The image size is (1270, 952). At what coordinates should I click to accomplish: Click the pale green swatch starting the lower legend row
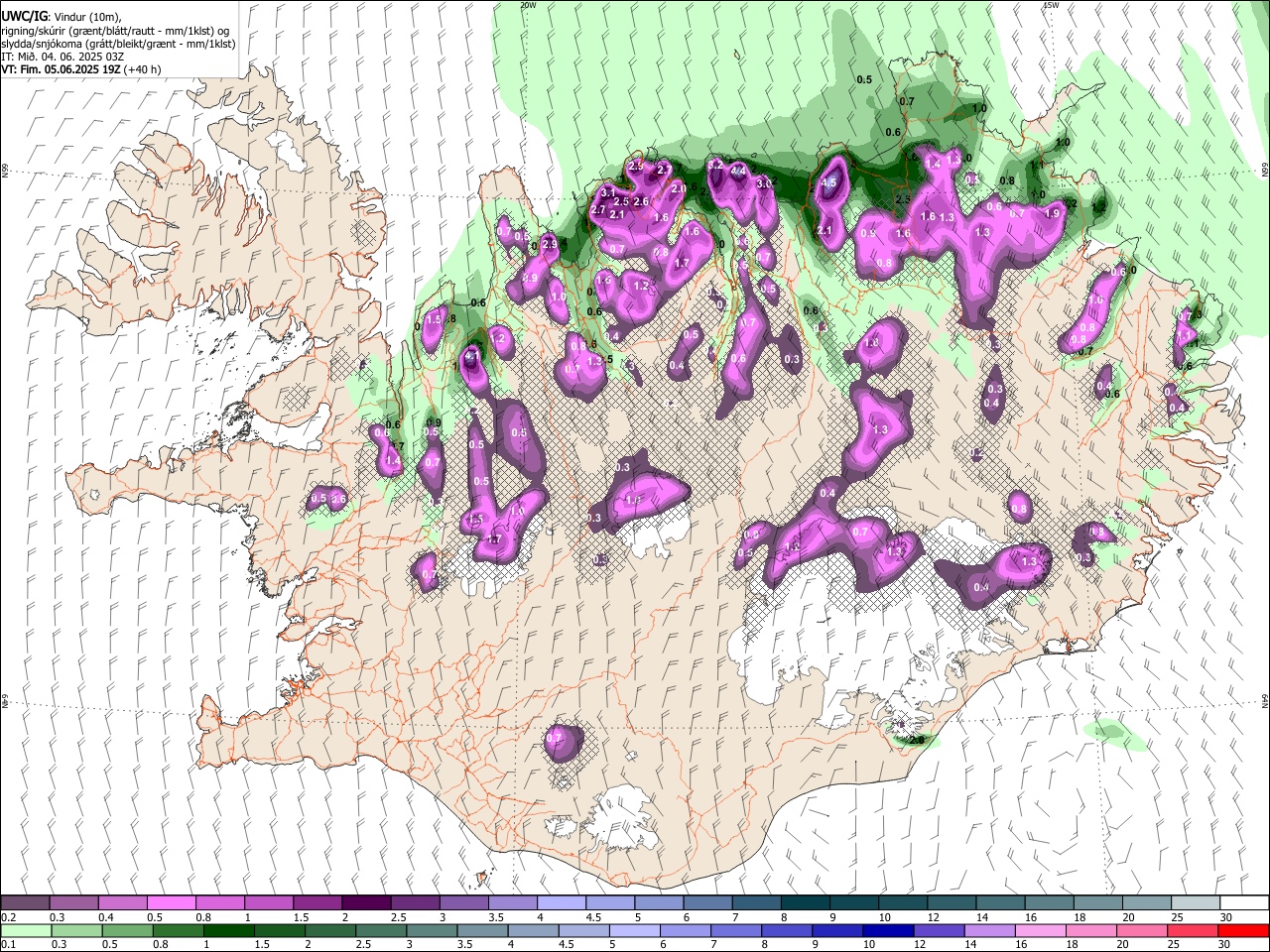(25, 930)
